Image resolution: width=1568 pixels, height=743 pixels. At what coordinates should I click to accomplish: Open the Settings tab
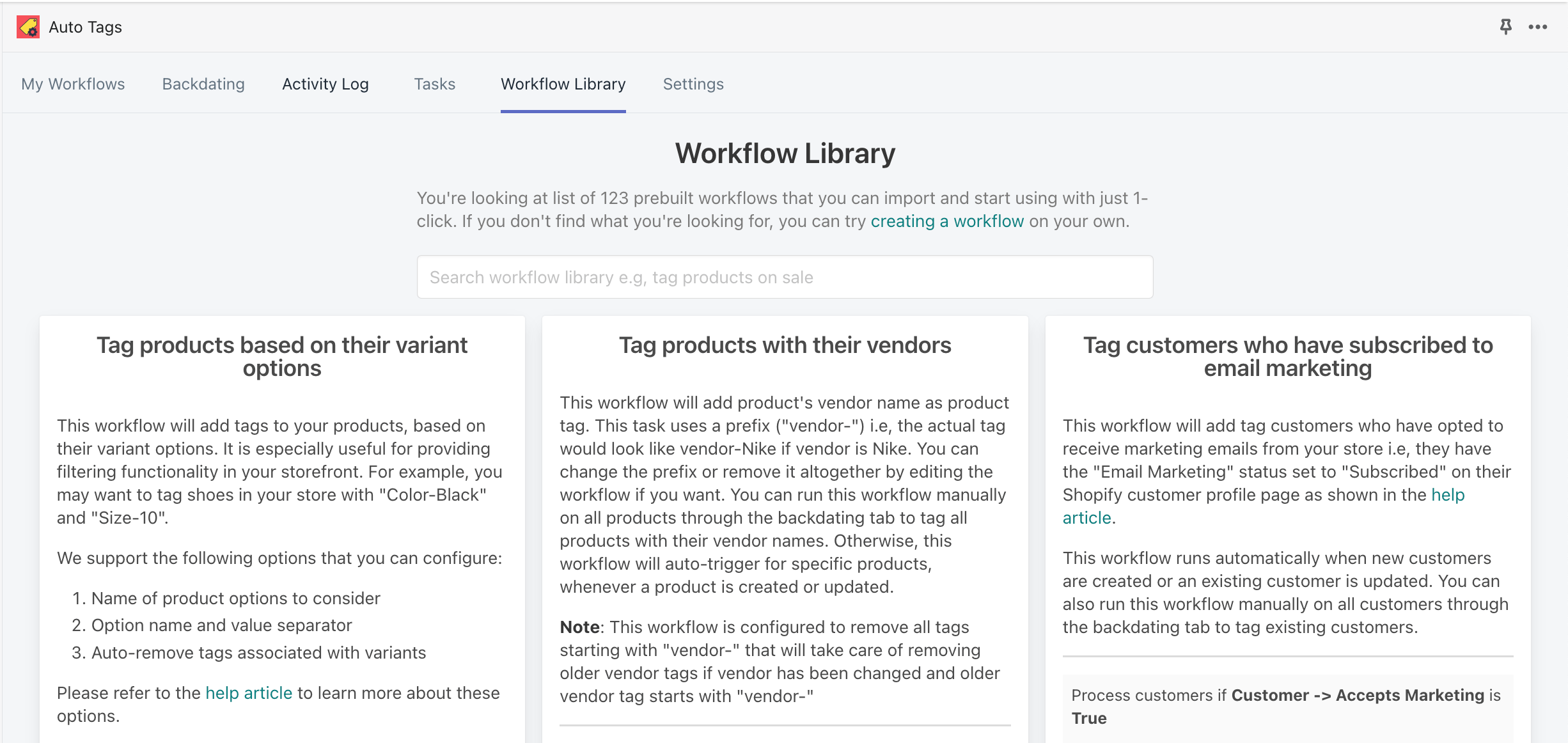click(693, 84)
